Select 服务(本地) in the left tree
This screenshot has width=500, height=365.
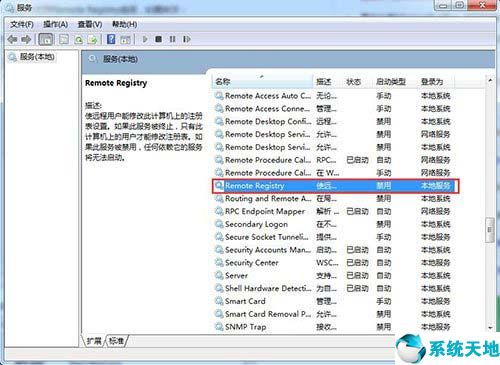click(x=37, y=57)
